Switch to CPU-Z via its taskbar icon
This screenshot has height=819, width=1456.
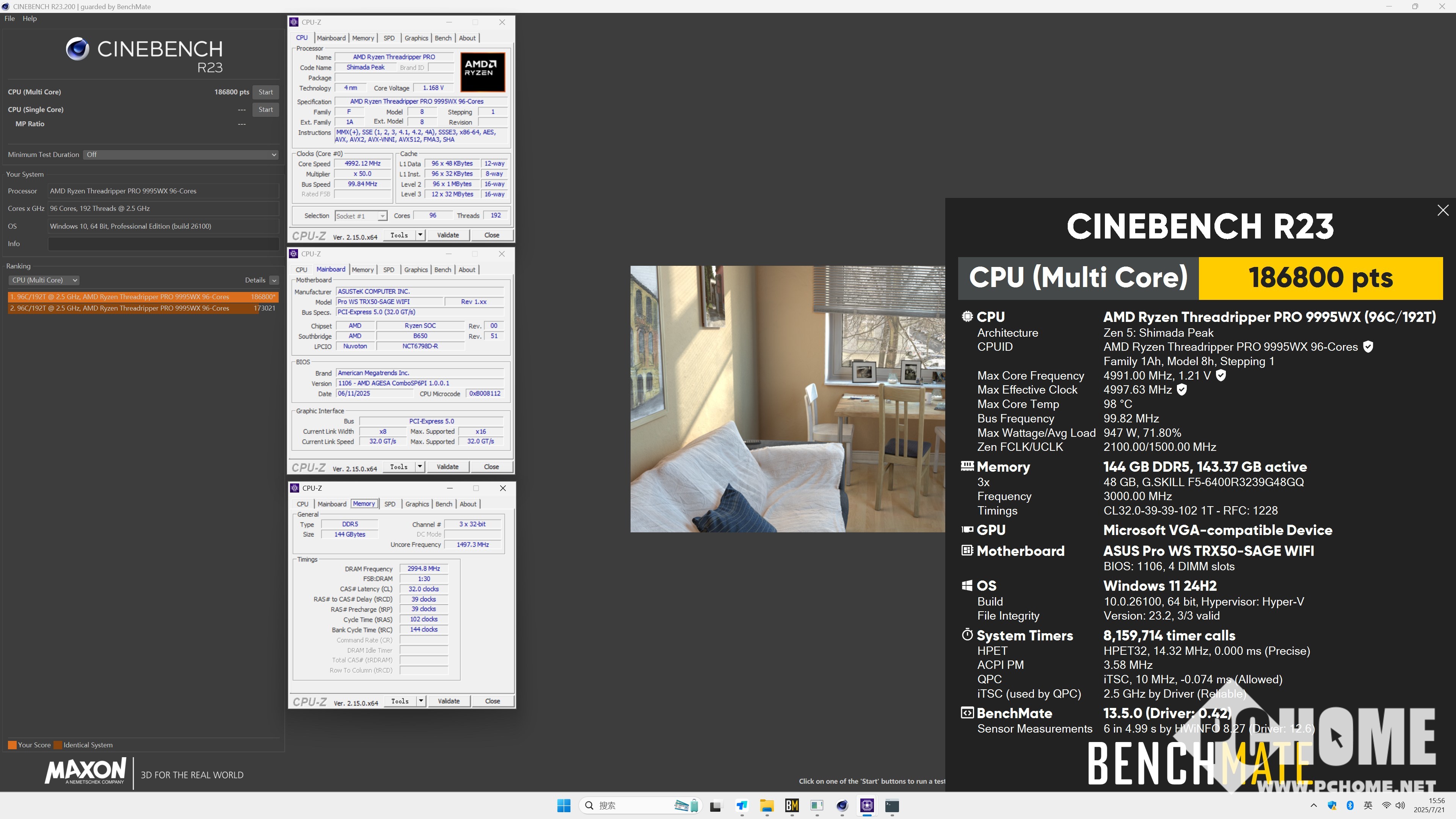click(867, 805)
